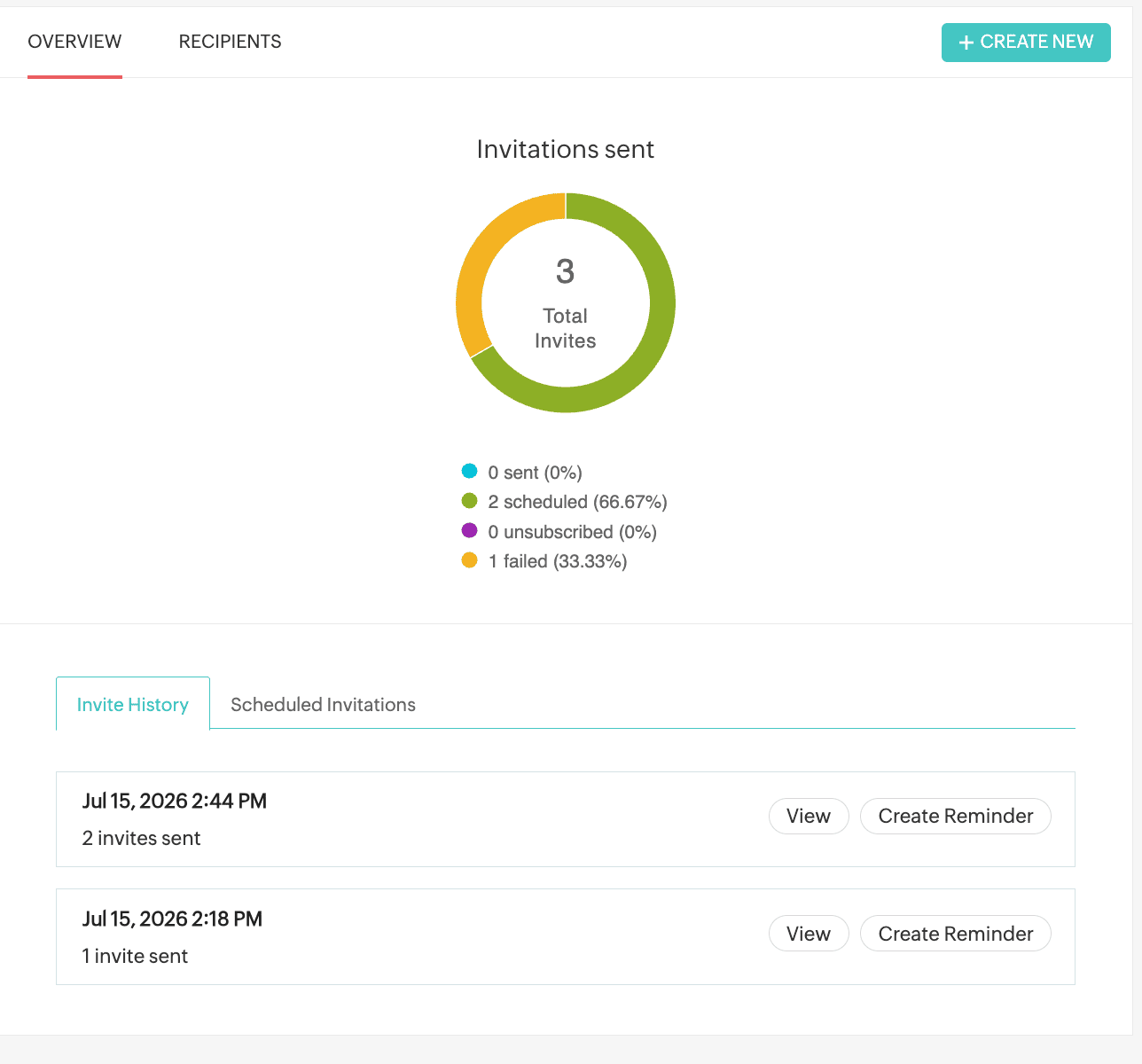The width and height of the screenshot is (1142, 1064).
Task: Click the cyan sent legend dot
Action: click(x=470, y=472)
